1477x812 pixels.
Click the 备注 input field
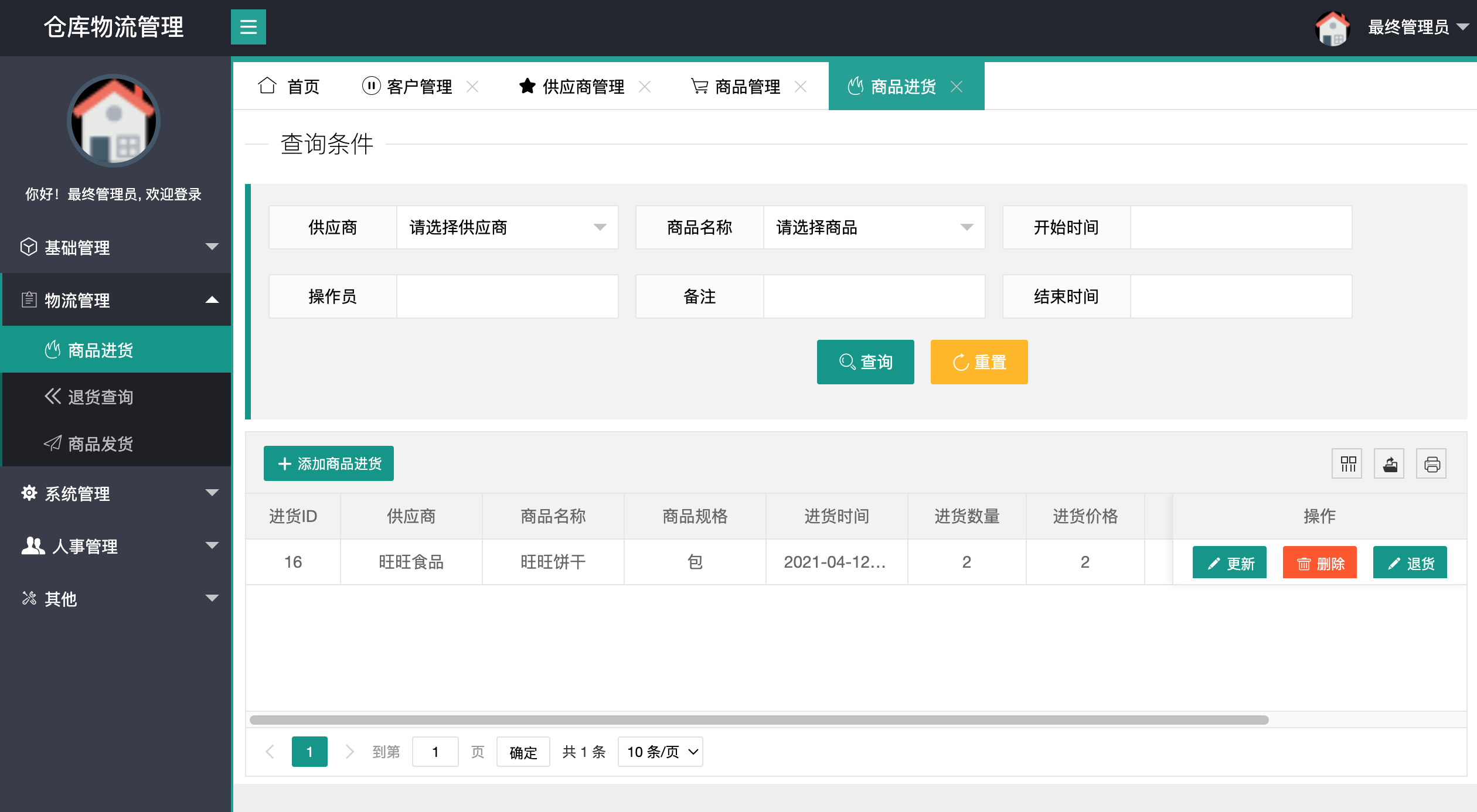874,296
